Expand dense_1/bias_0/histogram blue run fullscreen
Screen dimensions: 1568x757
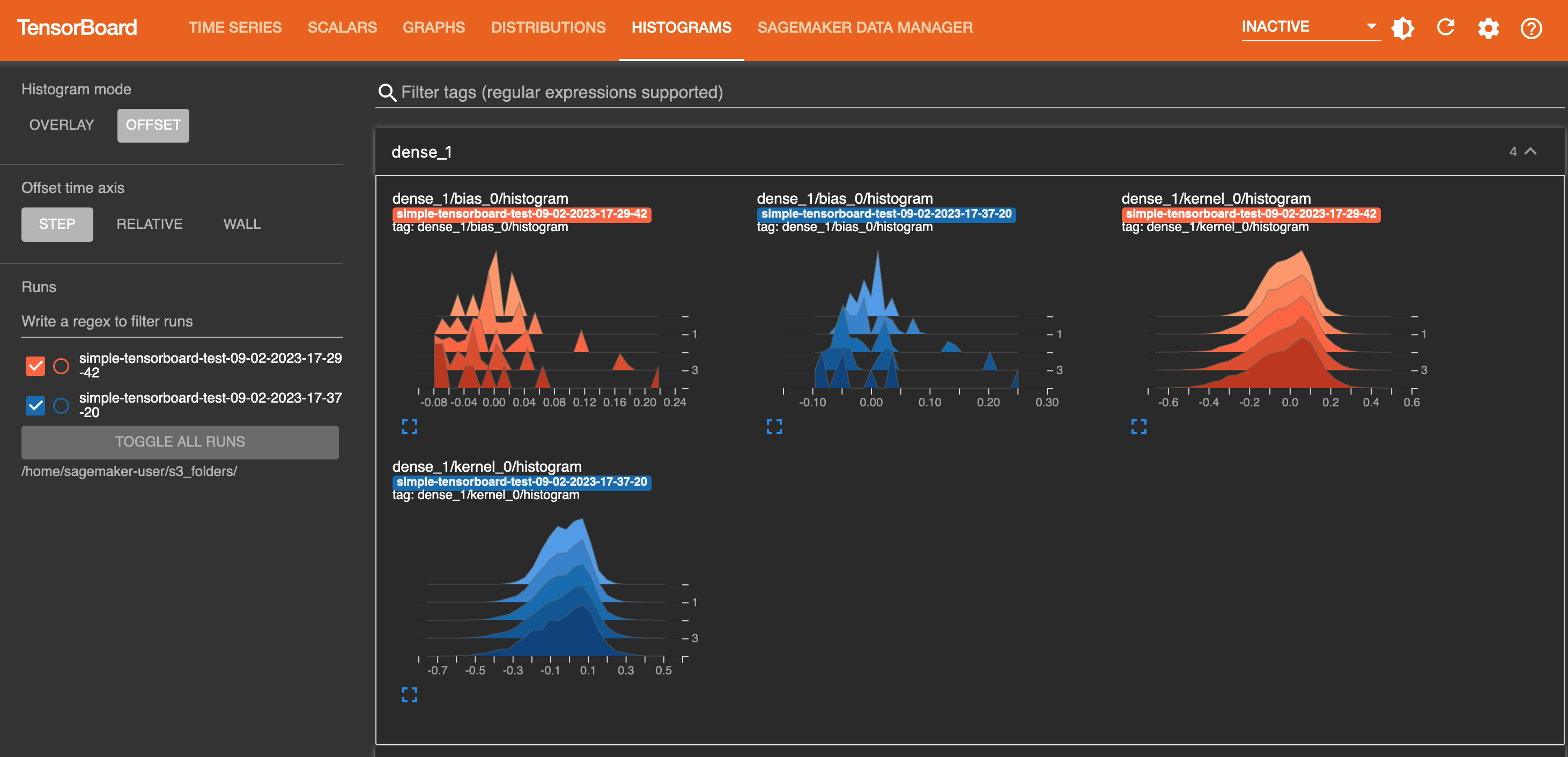774,427
